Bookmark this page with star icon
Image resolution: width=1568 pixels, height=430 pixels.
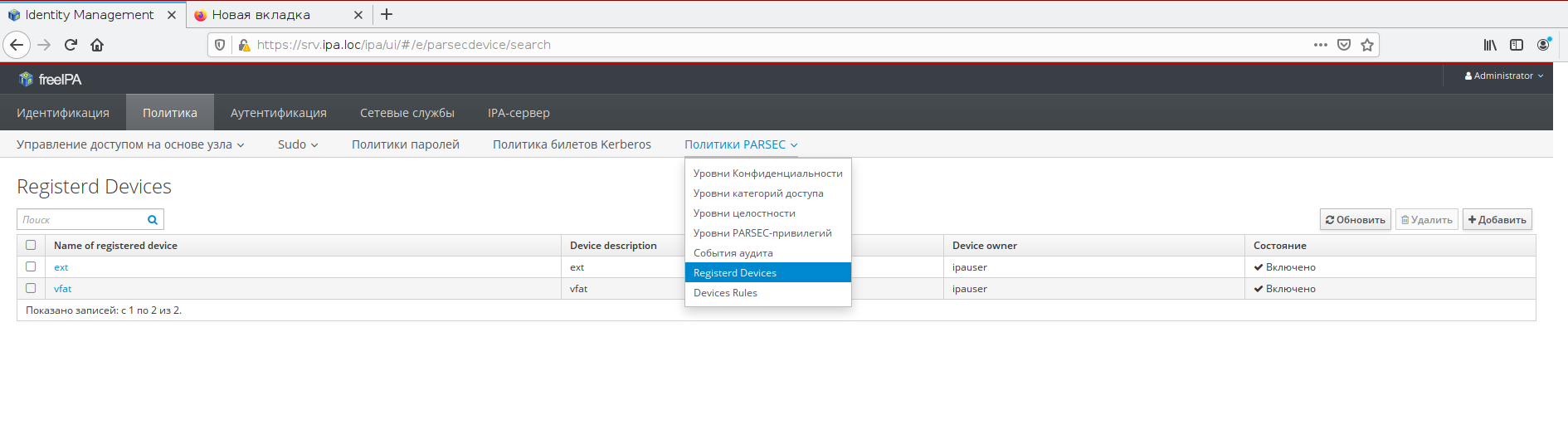point(1367,45)
